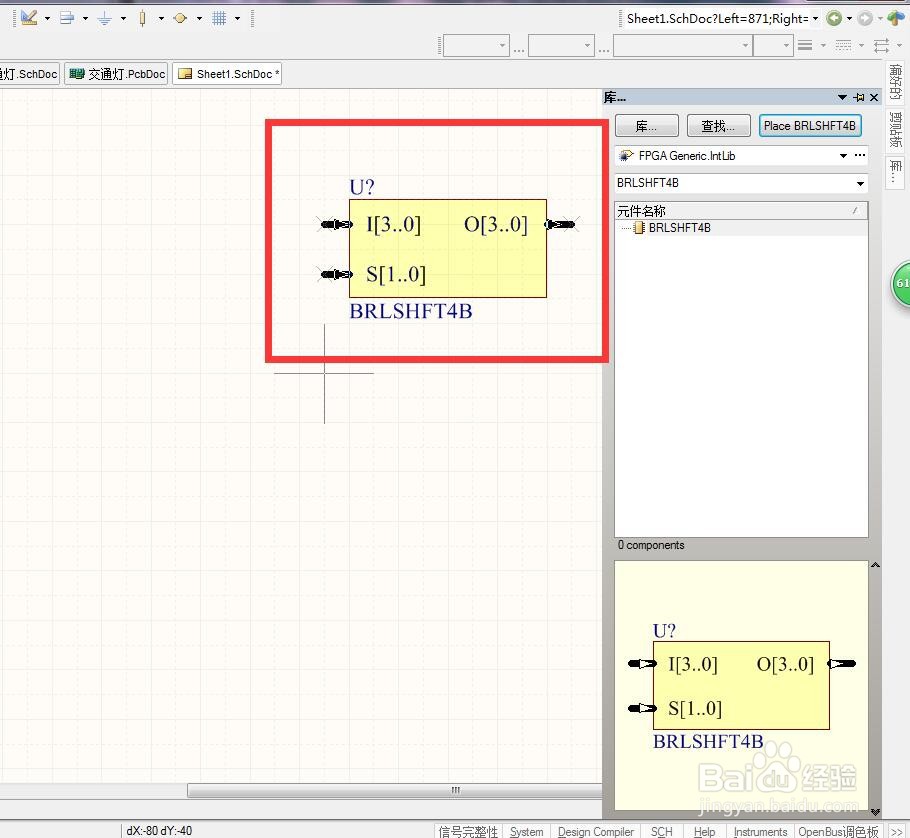This screenshot has width=910, height=838.
Task: Click the dotted line style icon
Action: [843, 45]
